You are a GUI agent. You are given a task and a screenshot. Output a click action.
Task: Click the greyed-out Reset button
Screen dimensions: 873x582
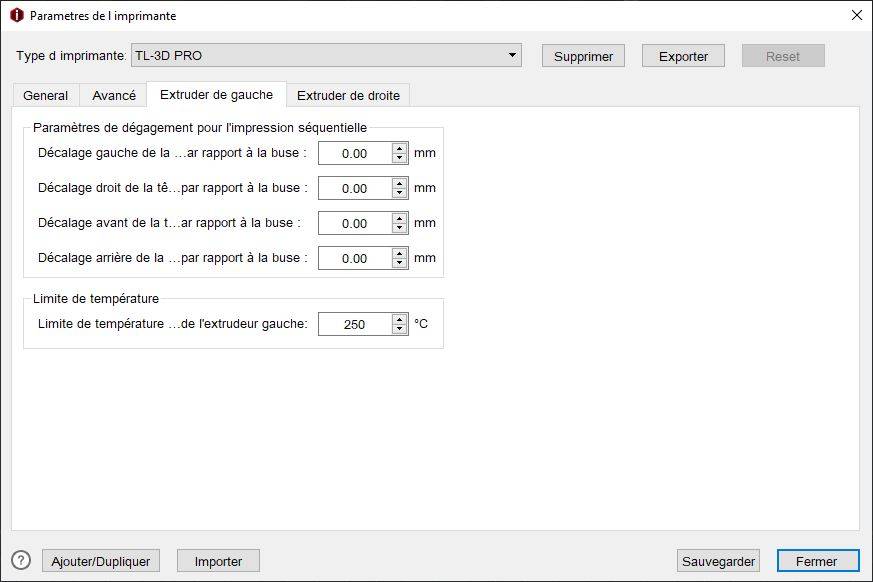pos(783,56)
